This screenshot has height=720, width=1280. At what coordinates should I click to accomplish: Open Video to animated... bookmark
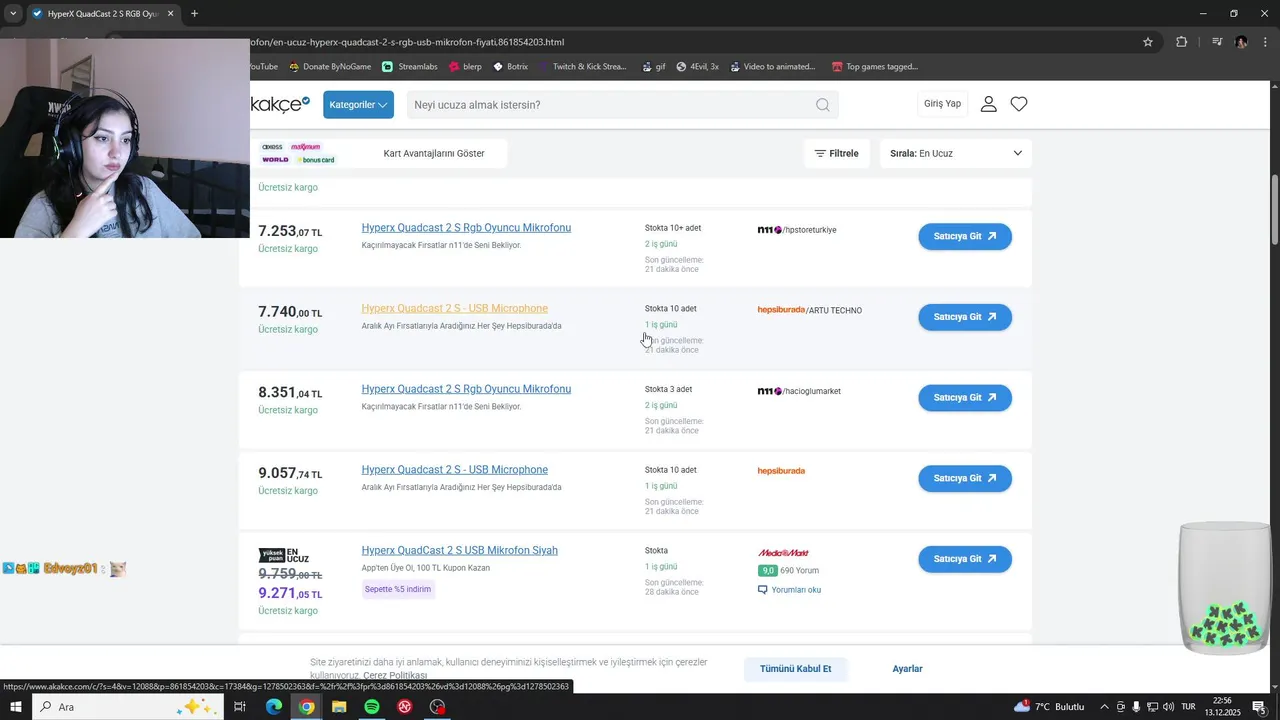[772, 67]
